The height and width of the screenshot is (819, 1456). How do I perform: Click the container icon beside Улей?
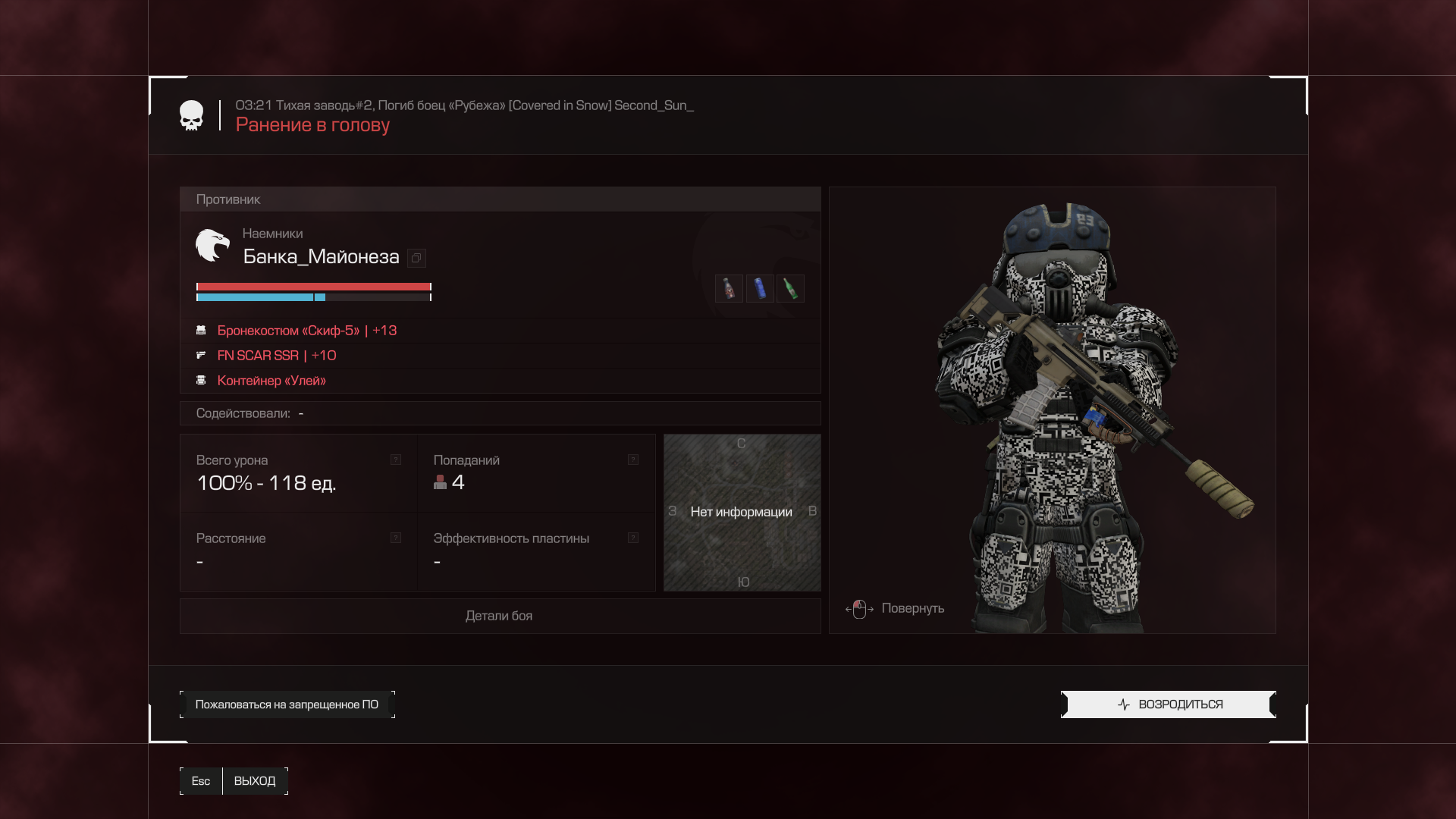click(201, 381)
